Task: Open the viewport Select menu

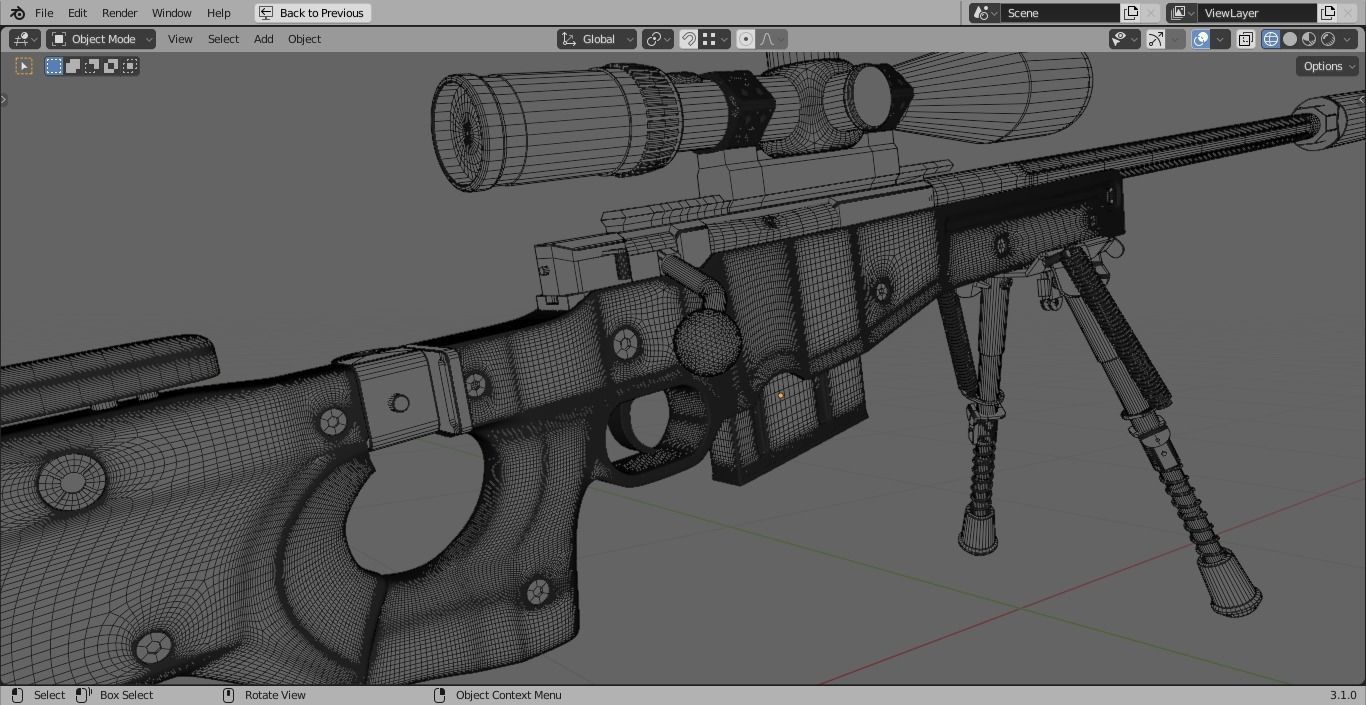Action: [x=223, y=39]
